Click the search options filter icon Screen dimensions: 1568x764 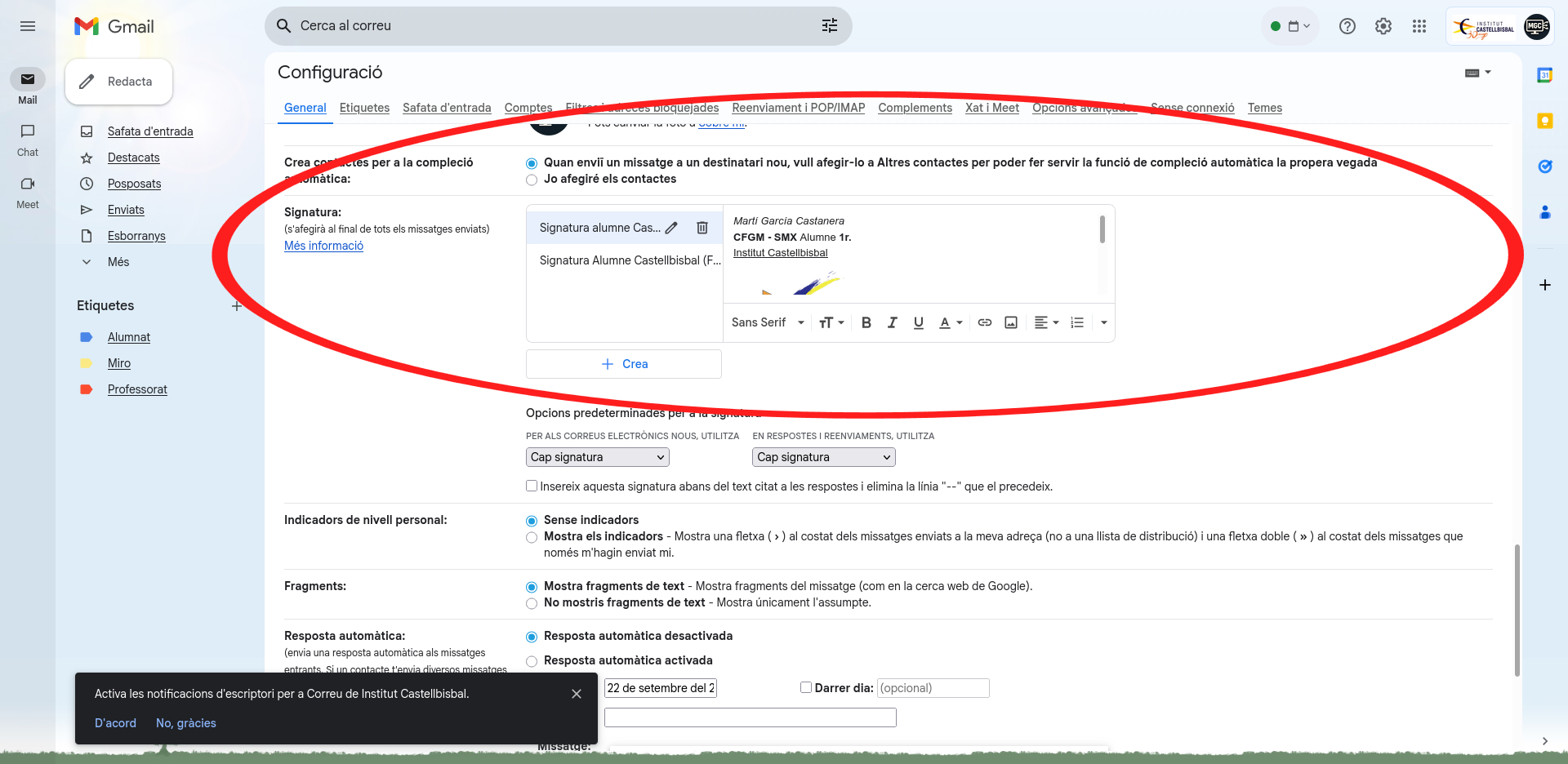830,26
